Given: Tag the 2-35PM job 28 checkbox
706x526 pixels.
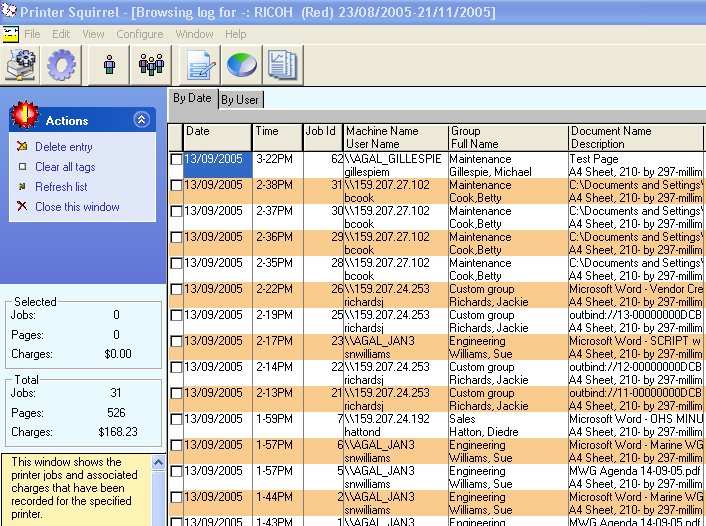Looking at the screenshot, I should coord(176,263).
